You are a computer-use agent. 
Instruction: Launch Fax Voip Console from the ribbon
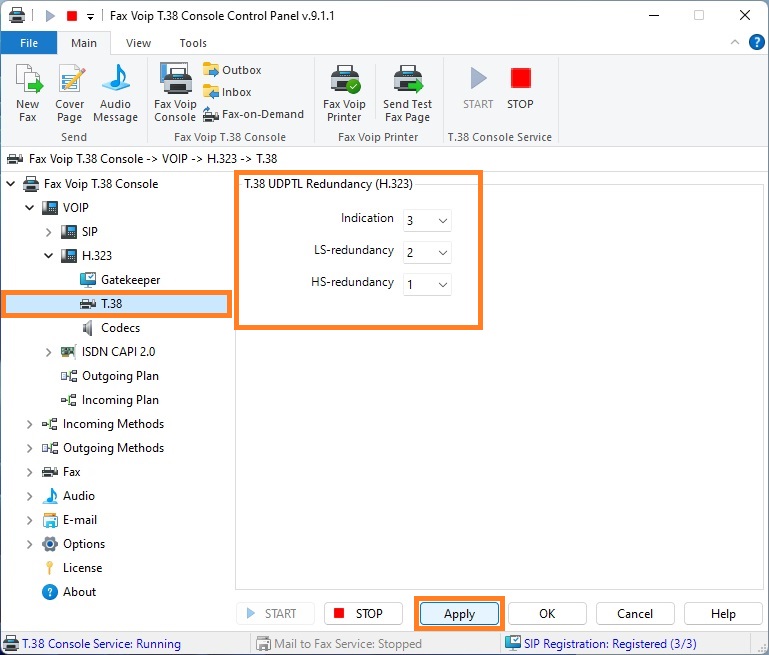pos(175,93)
